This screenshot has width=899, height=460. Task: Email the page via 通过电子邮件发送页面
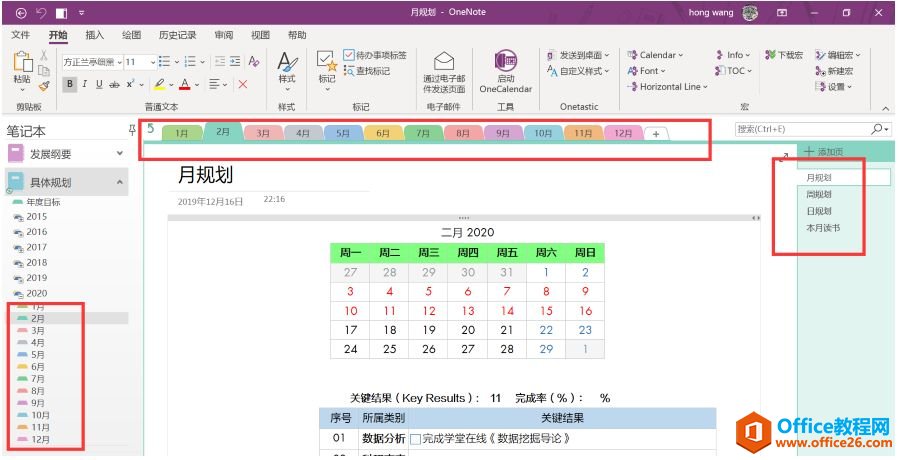coord(444,72)
